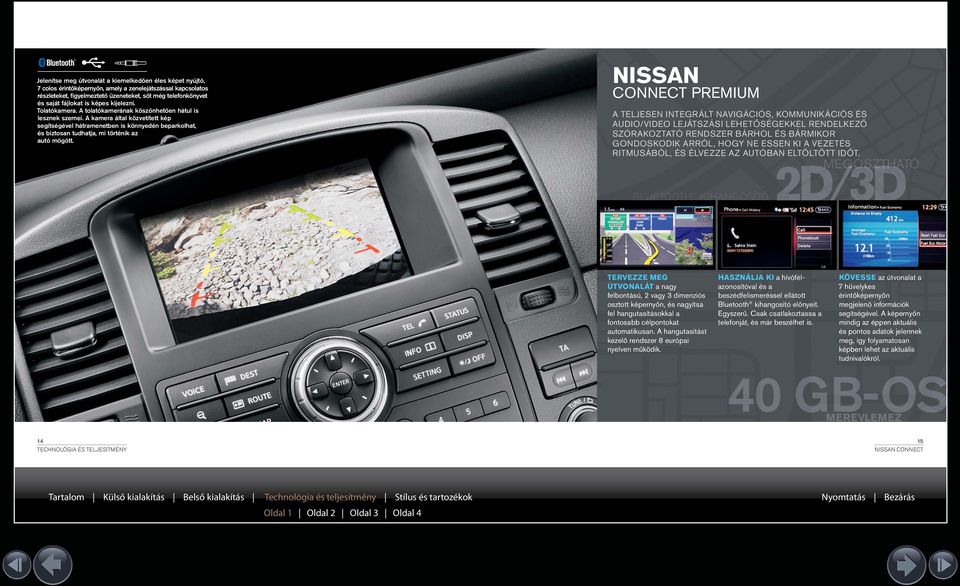Switch to Oldal 1
960x586 pixels.
[278, 513]
